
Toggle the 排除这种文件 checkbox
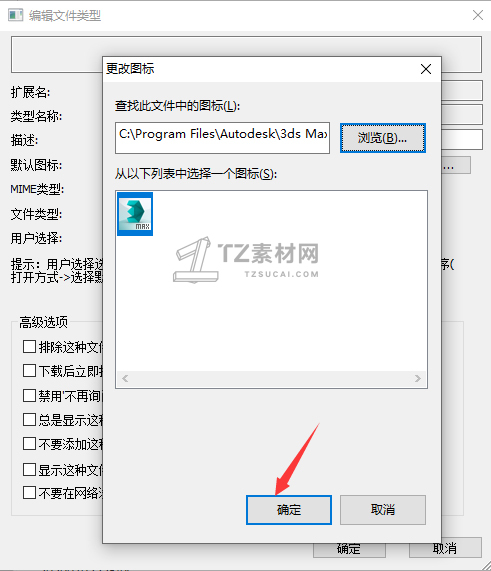click(x=29, y=347)
